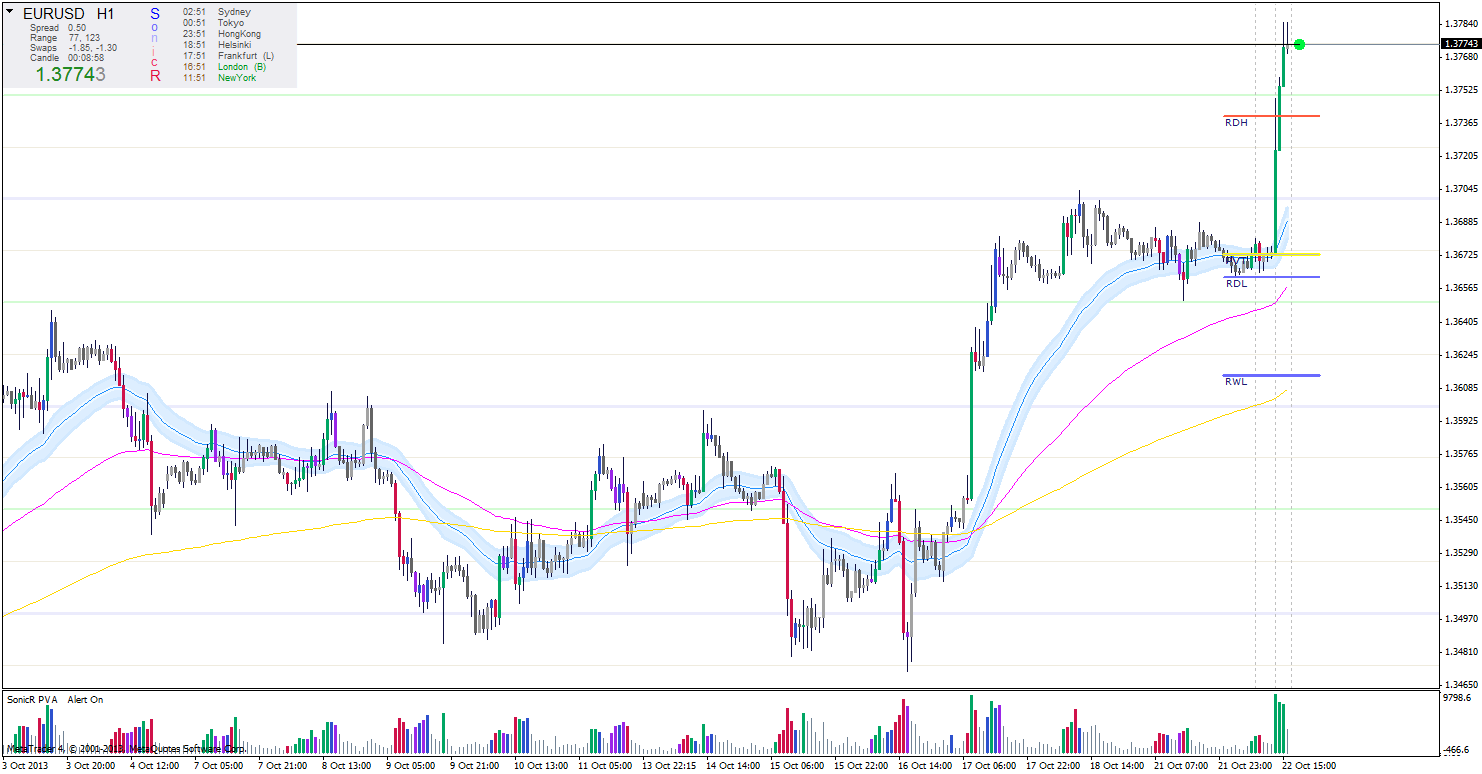Click the 9798.0 volume scale value
This screenshot has width=1482, height=774.
click(1458, 699)
